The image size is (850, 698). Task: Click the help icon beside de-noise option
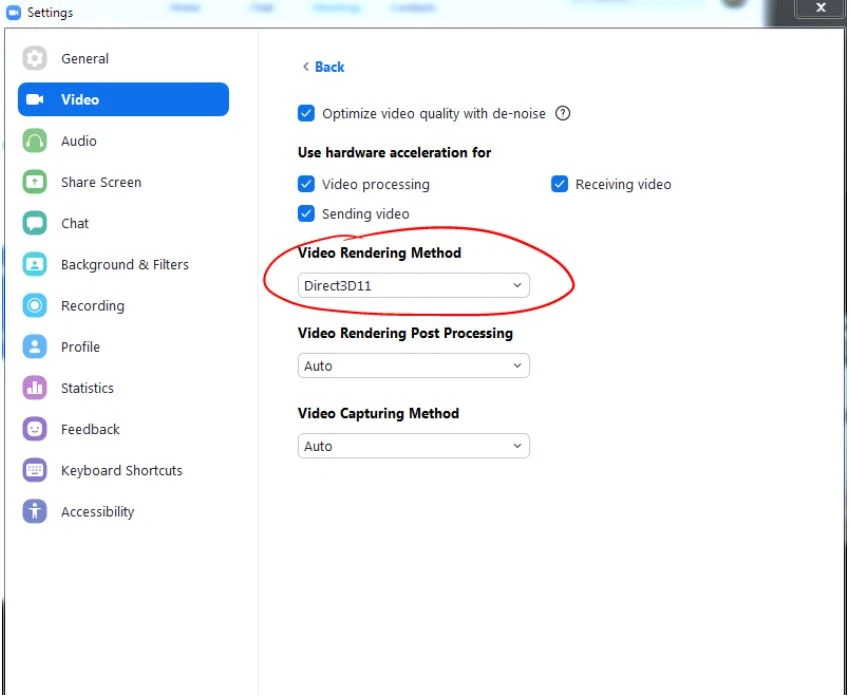coord(563,113)
